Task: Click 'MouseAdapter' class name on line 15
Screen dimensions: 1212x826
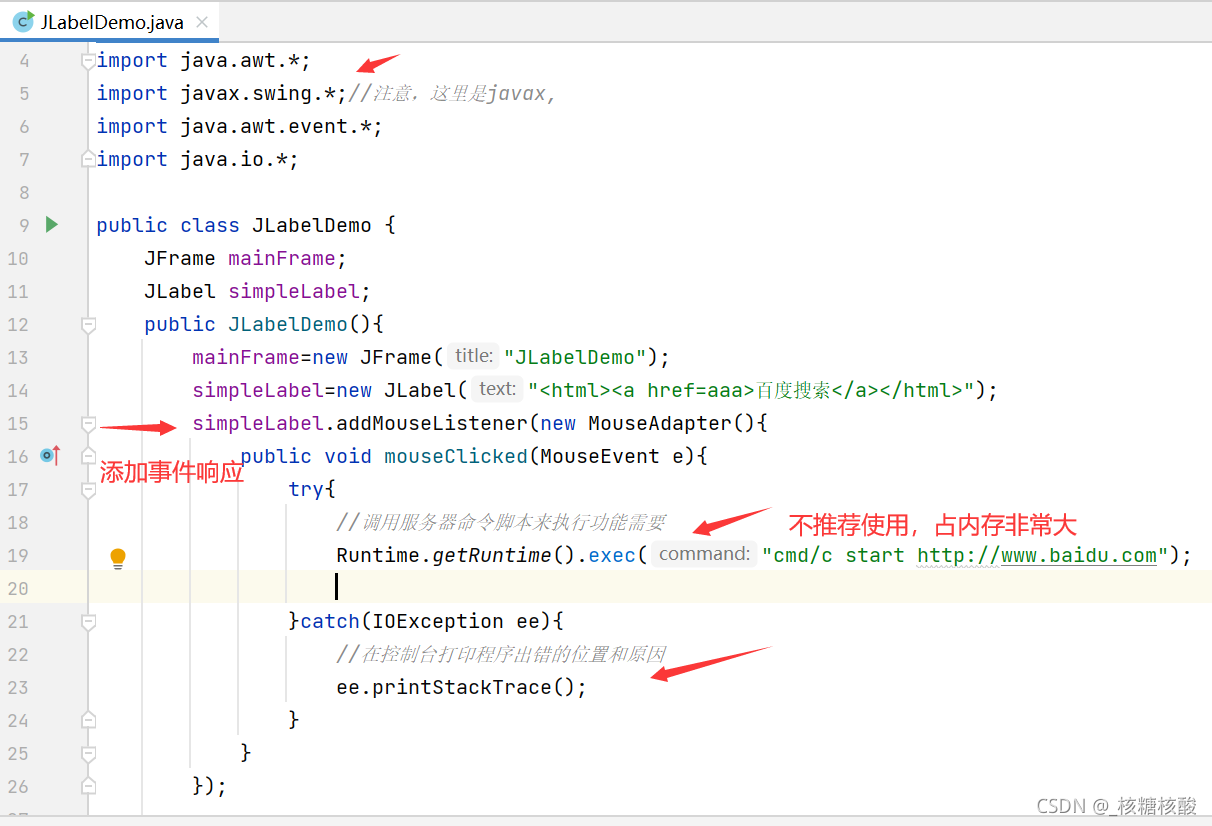Action: 660,423
